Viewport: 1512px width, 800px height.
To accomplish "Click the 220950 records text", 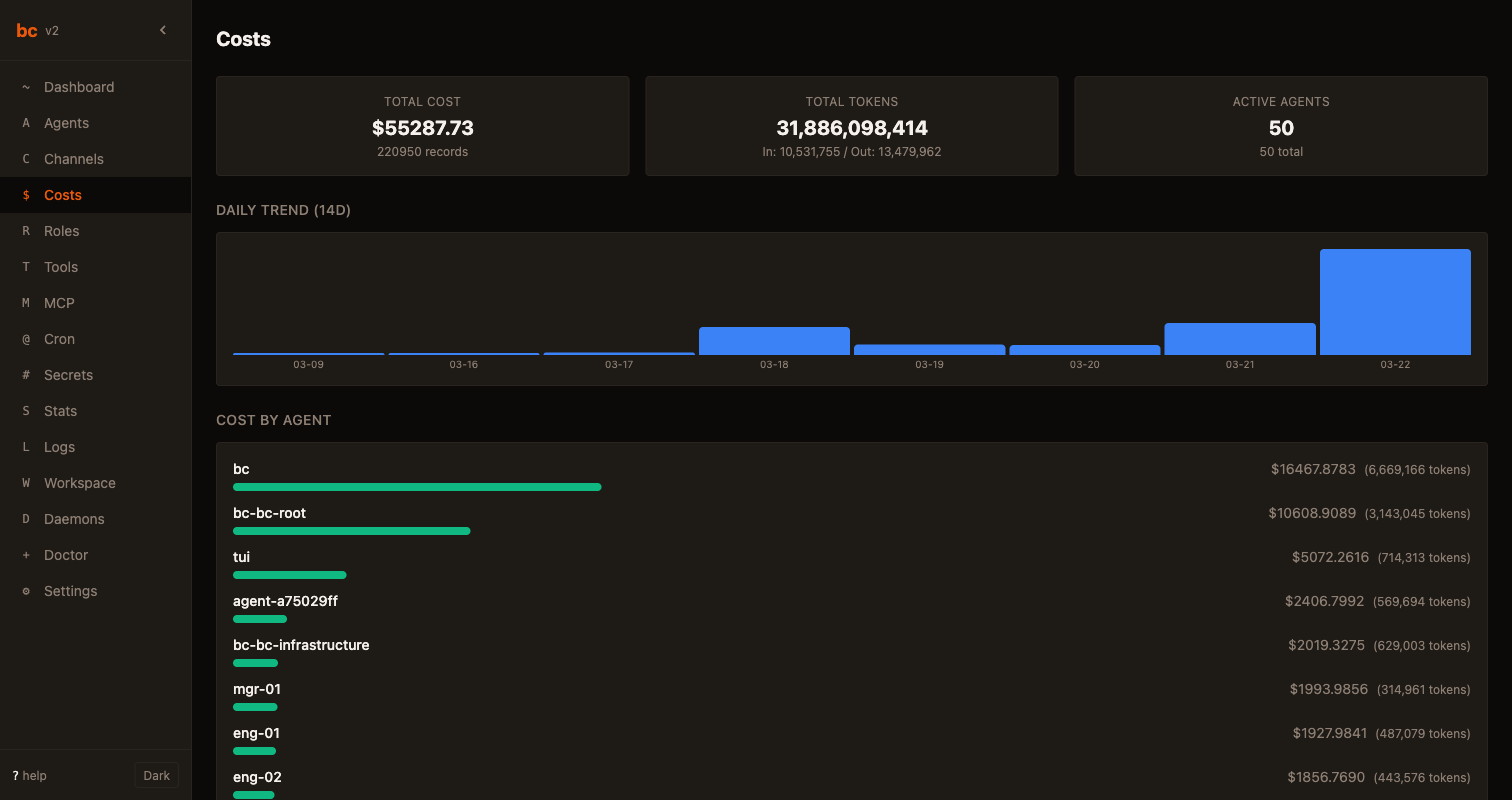I will [422, 152].
